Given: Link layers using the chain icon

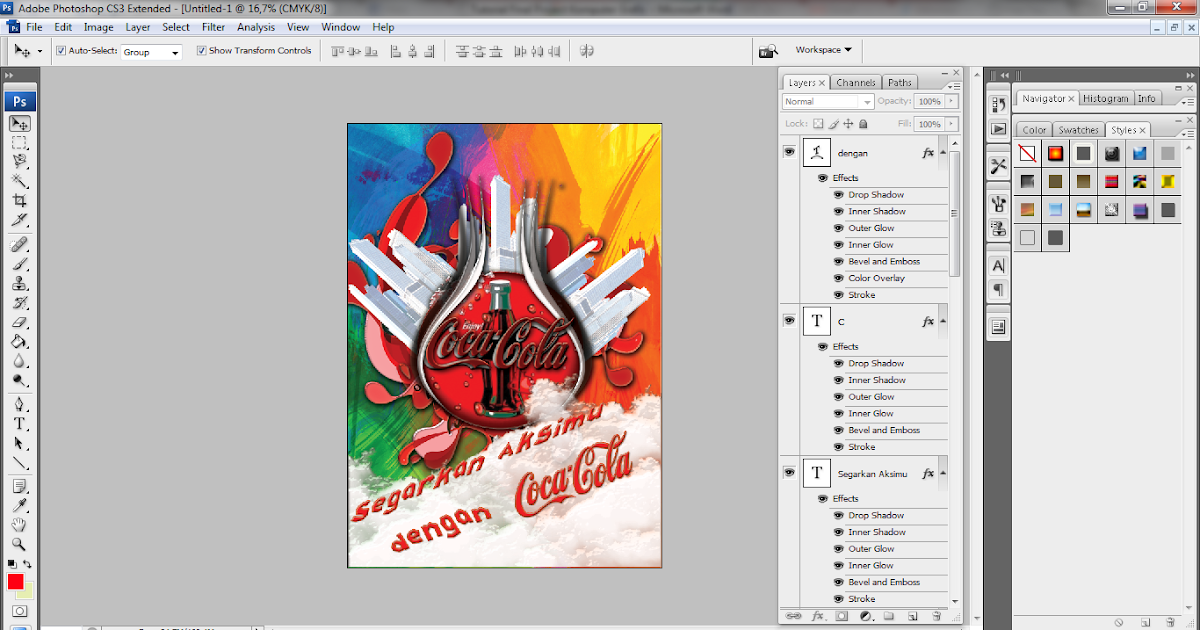Looking at the screenshot, I should point(794,616).
